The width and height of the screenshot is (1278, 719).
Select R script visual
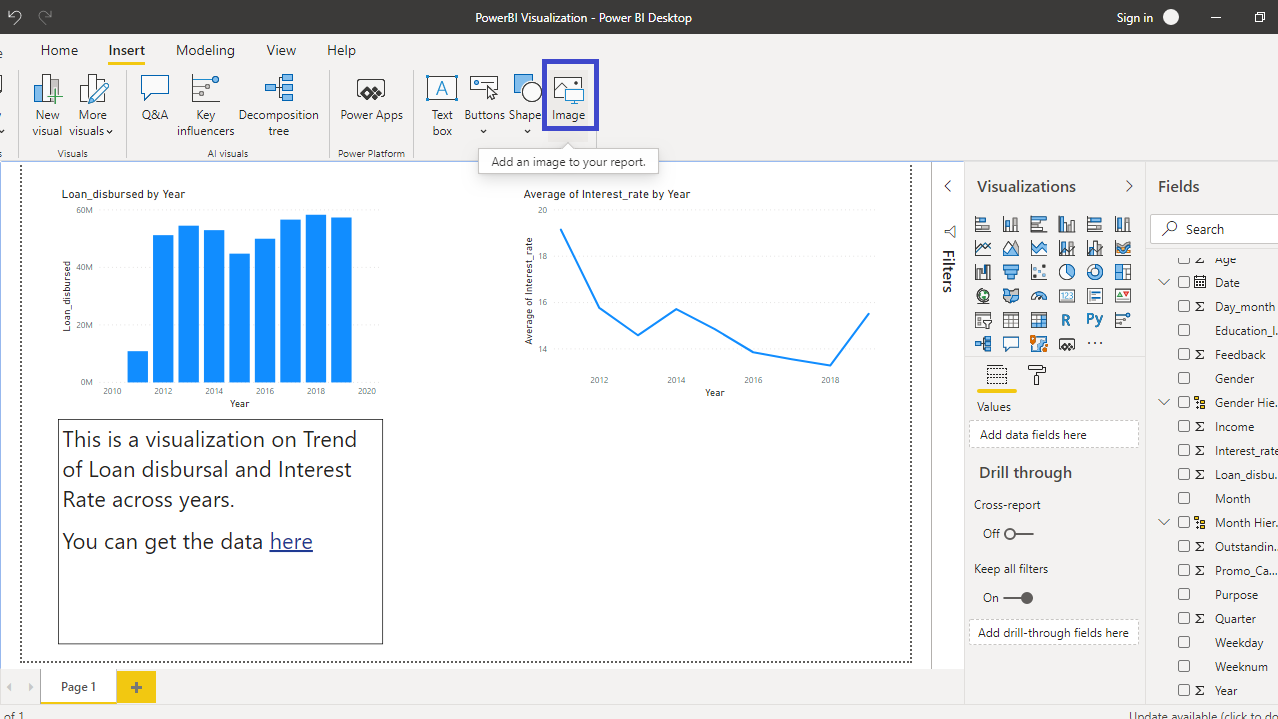(1067, 320)
